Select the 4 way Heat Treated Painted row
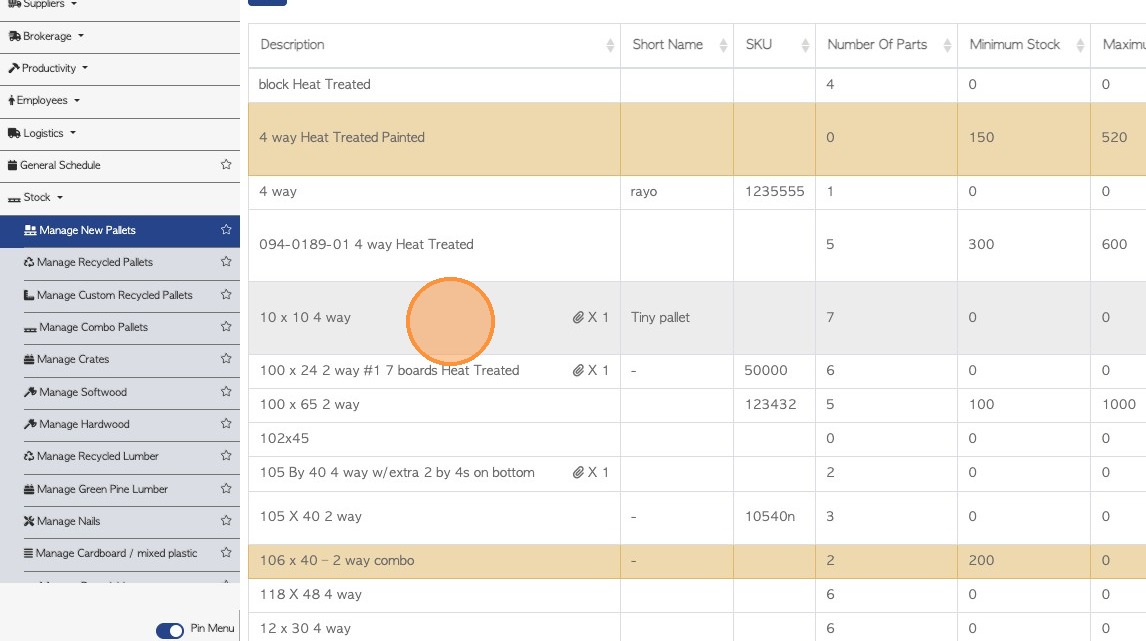The width and height of the screenshot is (1146, 641). 342,138
